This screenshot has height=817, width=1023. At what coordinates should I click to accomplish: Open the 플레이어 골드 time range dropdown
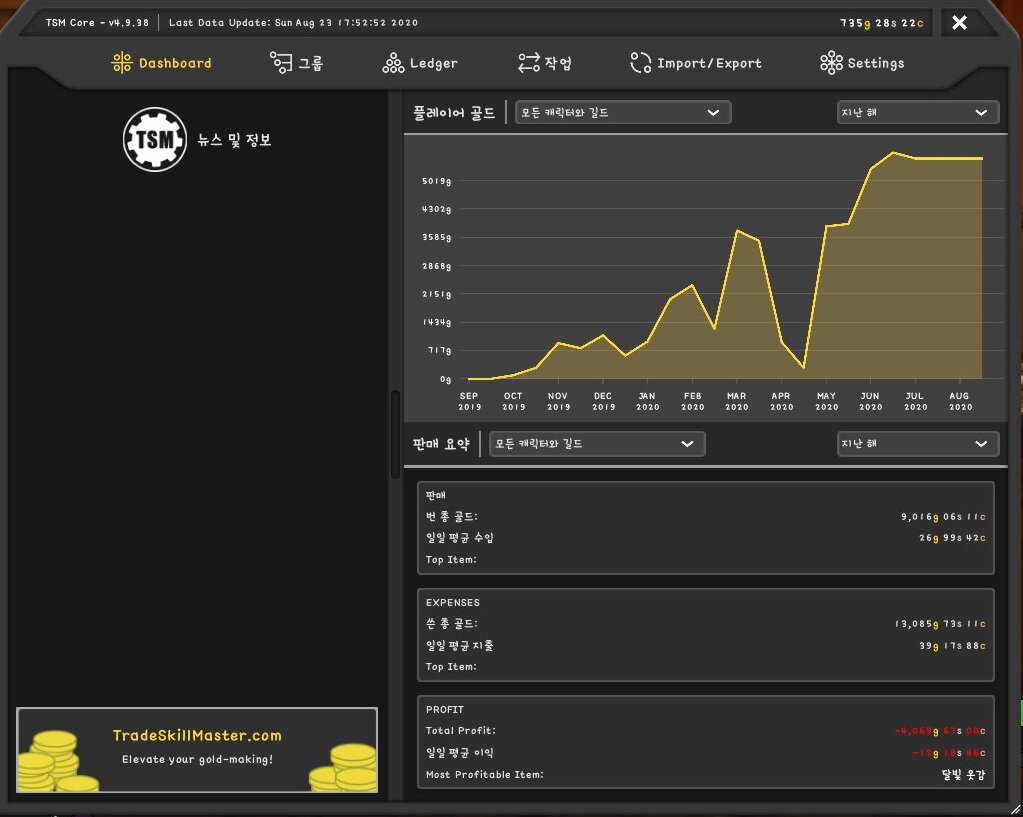click(x=917, y=112)
